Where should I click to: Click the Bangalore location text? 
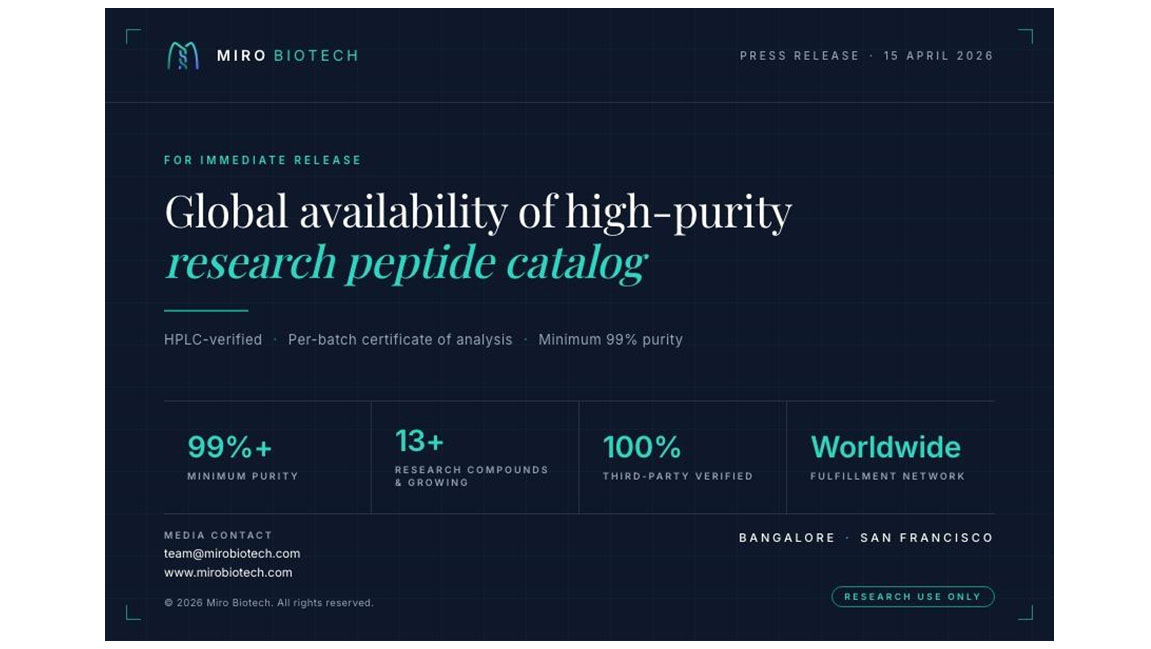point(787,538)
